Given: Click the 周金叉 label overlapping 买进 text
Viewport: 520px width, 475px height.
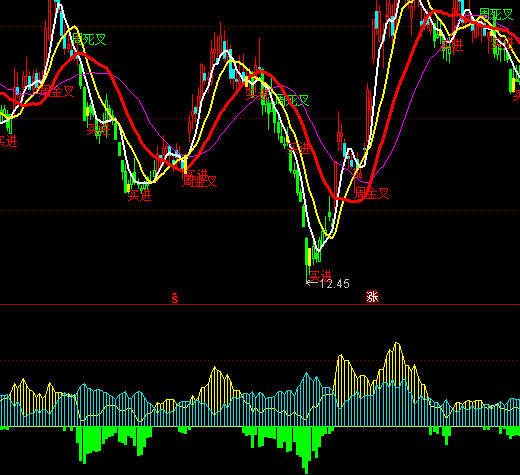Looking at the screenshot, I should coord(200,181).
